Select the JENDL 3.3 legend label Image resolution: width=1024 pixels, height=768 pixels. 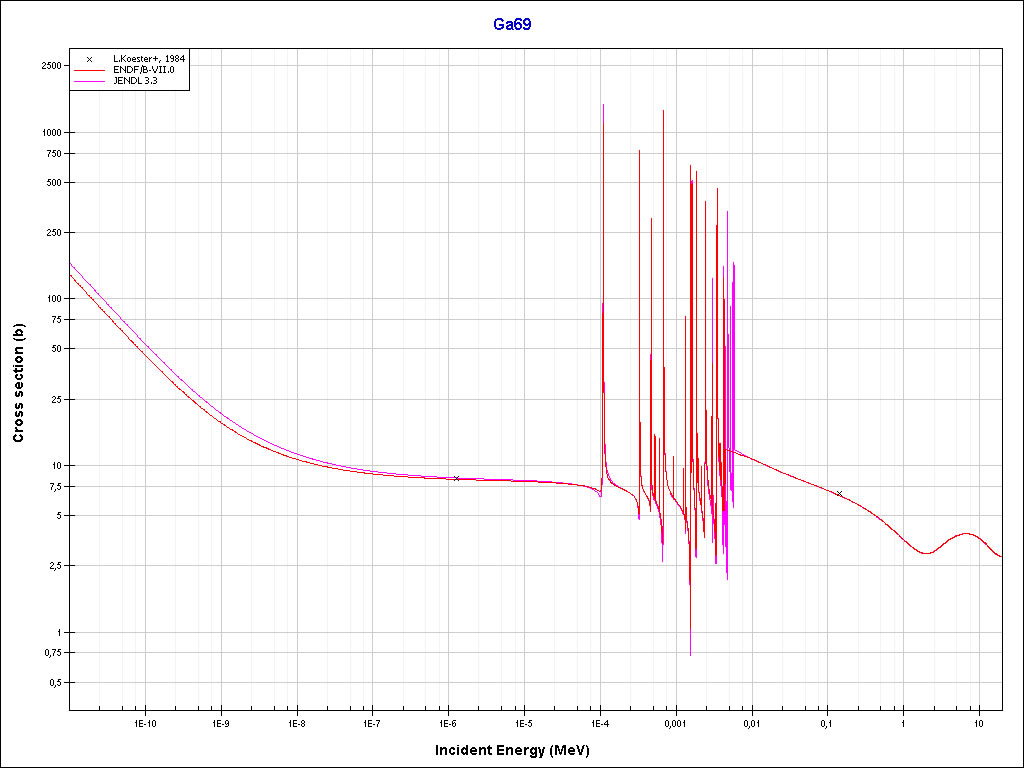[x=136, y=81]
